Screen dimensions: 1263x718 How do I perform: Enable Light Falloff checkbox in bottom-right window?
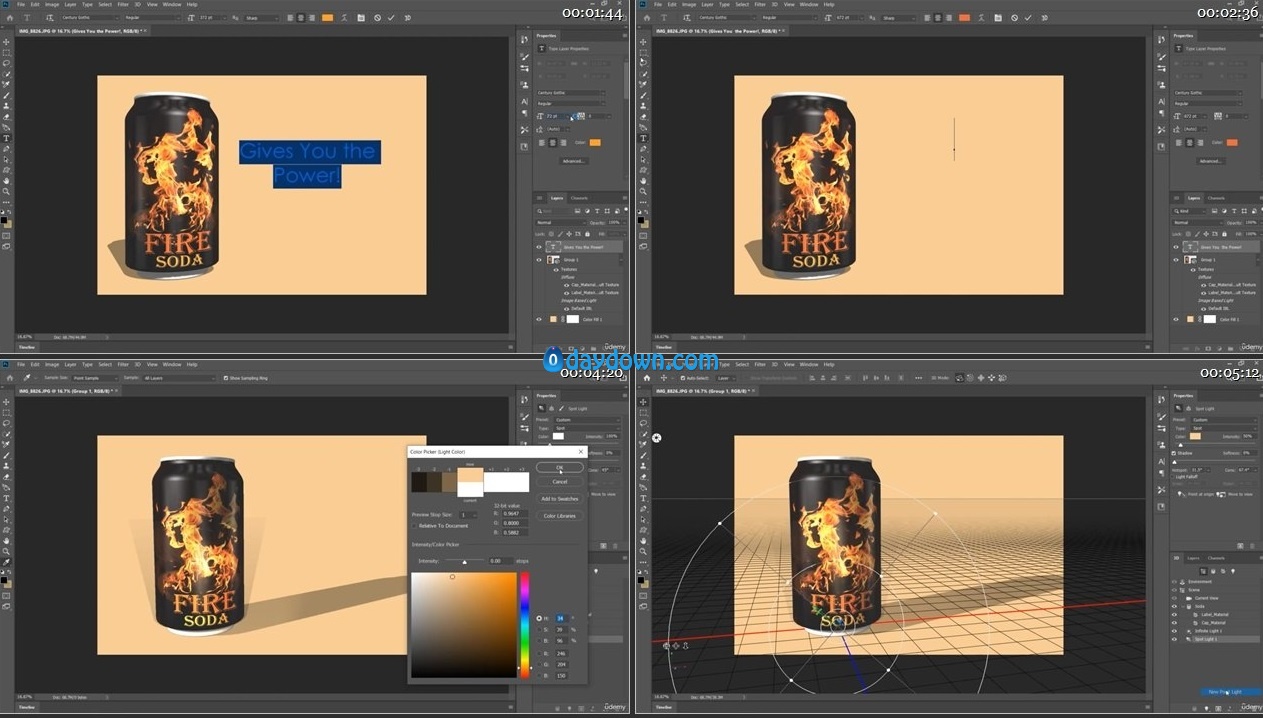click(1172, 476)
